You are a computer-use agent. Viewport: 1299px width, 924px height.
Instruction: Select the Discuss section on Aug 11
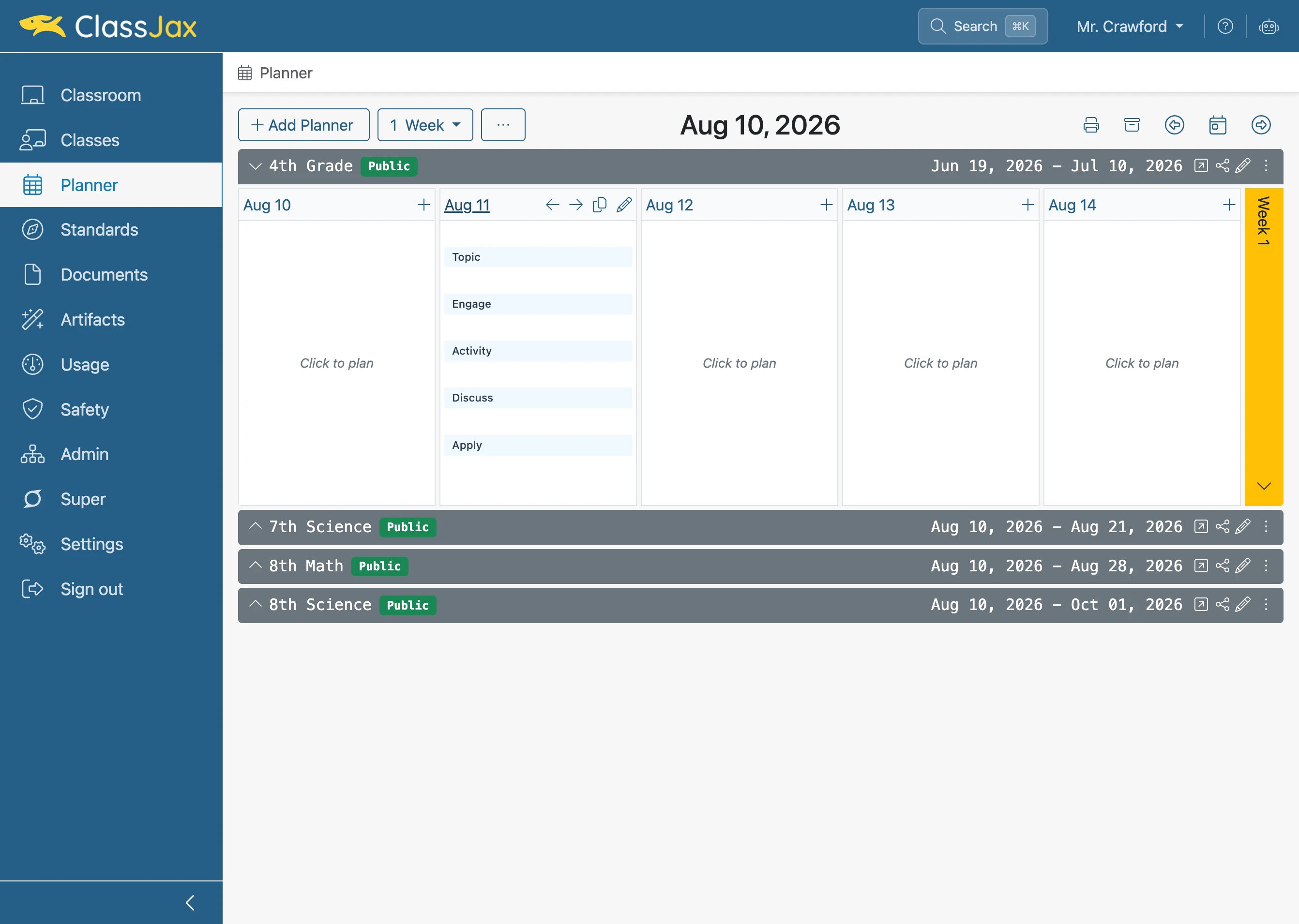(x=538, y=398)
